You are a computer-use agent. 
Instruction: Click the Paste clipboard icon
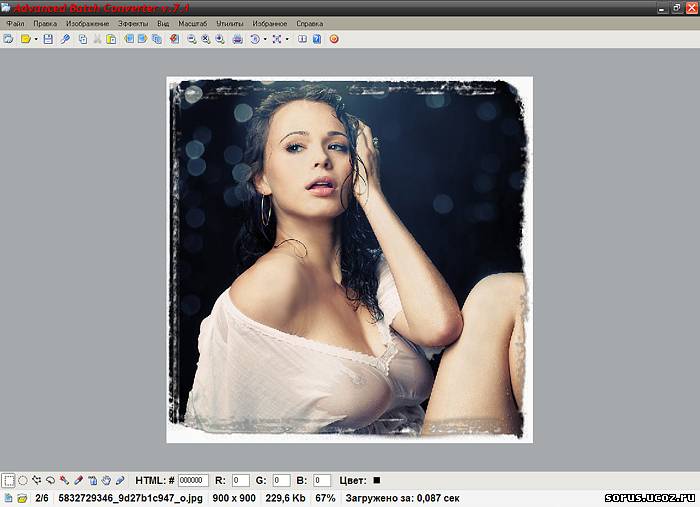(x=111, y=39)
